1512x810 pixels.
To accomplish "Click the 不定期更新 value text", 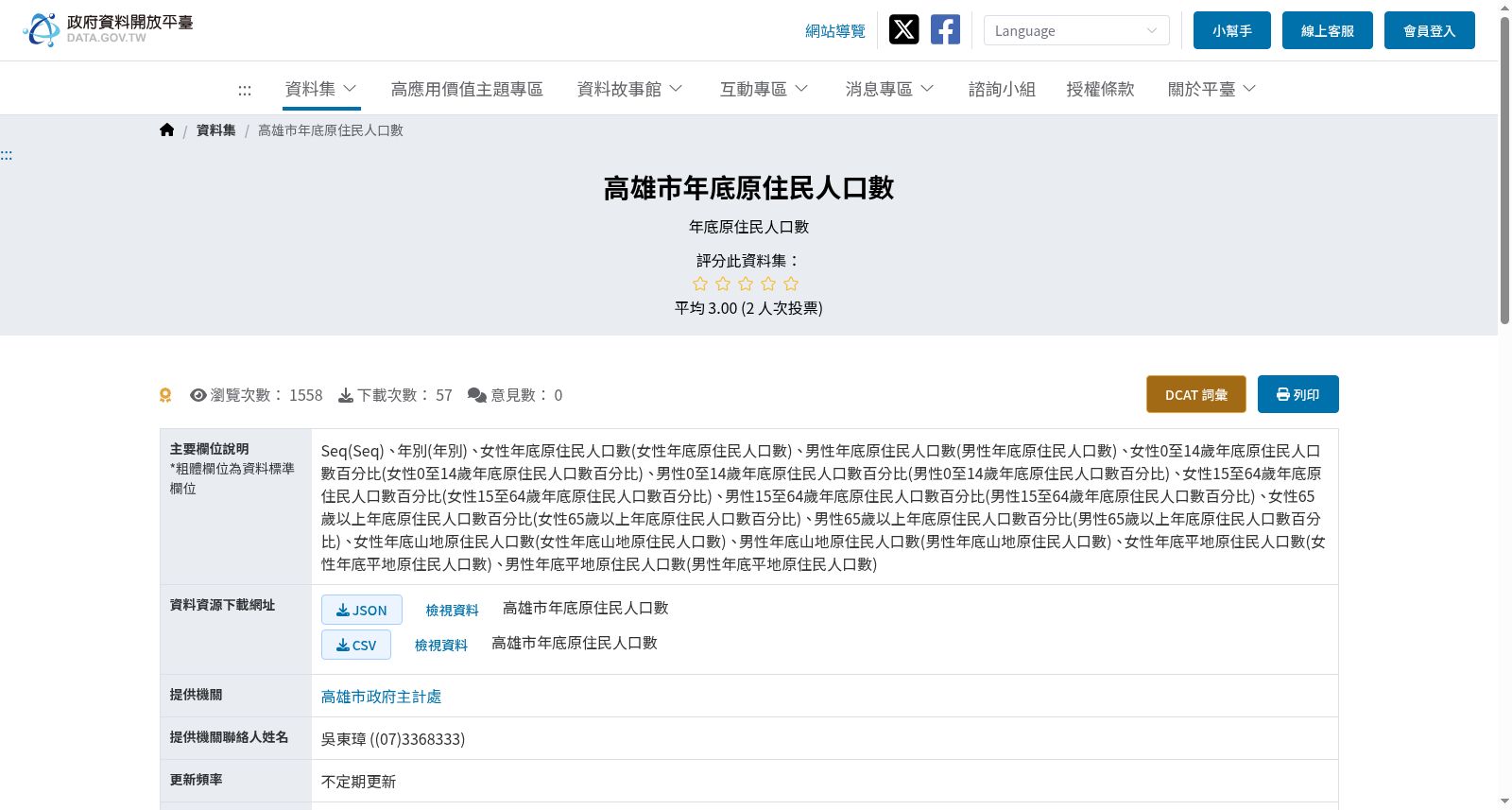I will 358,782.
